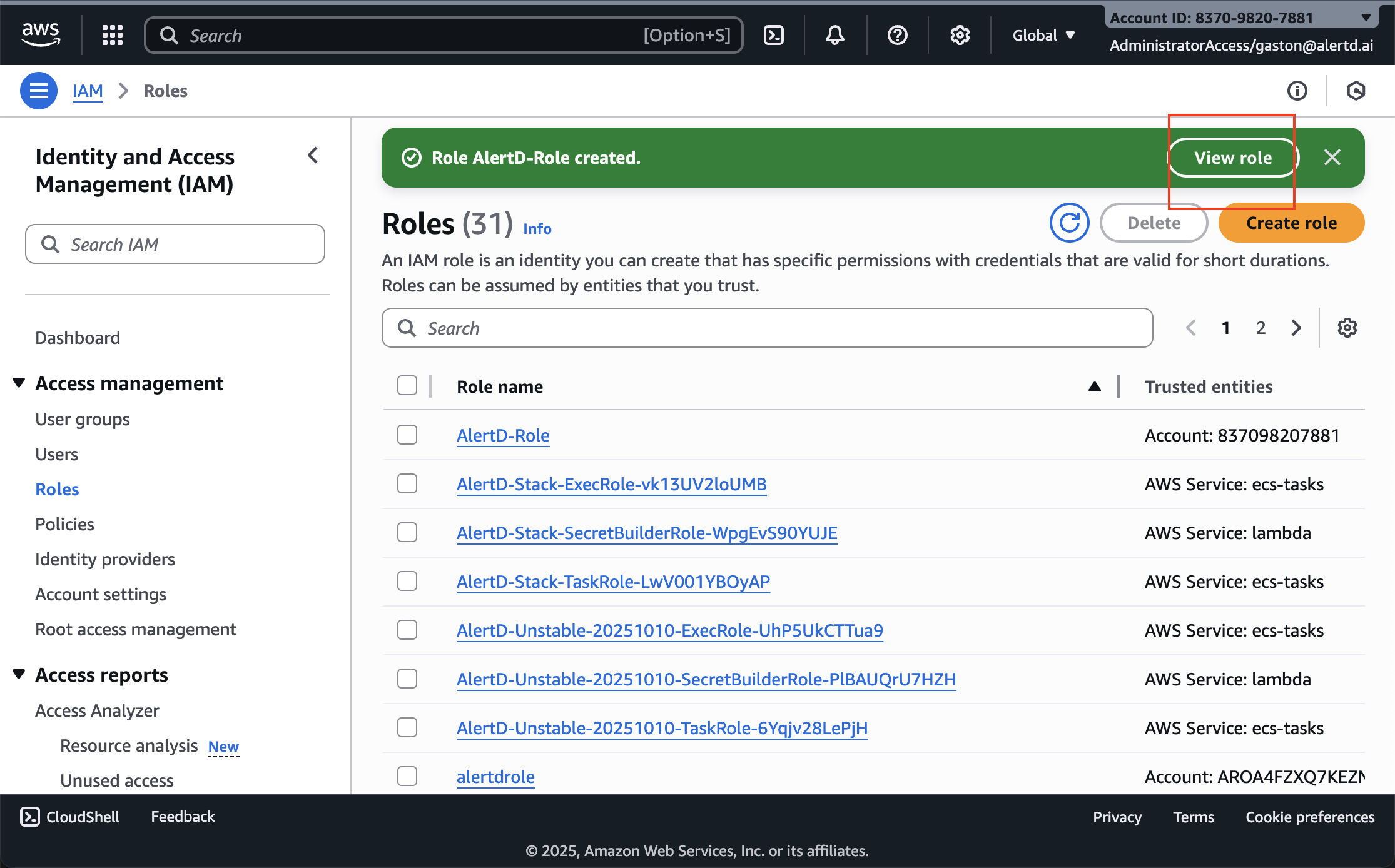Select all roles with header checkbox
1395x868 pixels.
point(407,386)
